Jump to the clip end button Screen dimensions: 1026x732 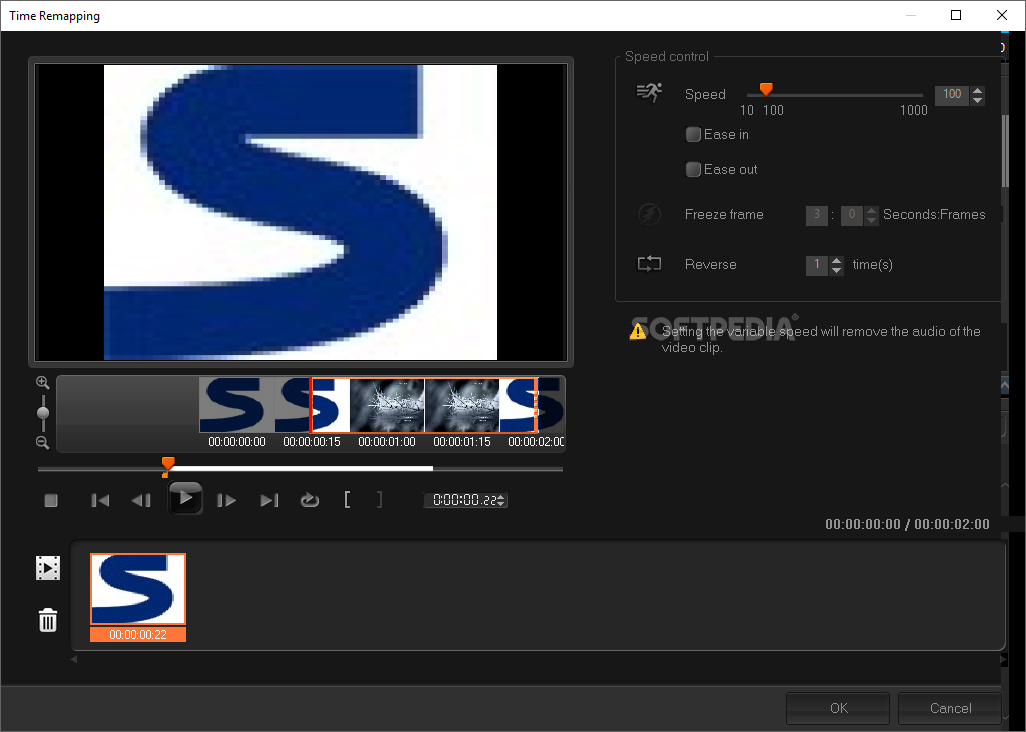[x=270, y=500]
